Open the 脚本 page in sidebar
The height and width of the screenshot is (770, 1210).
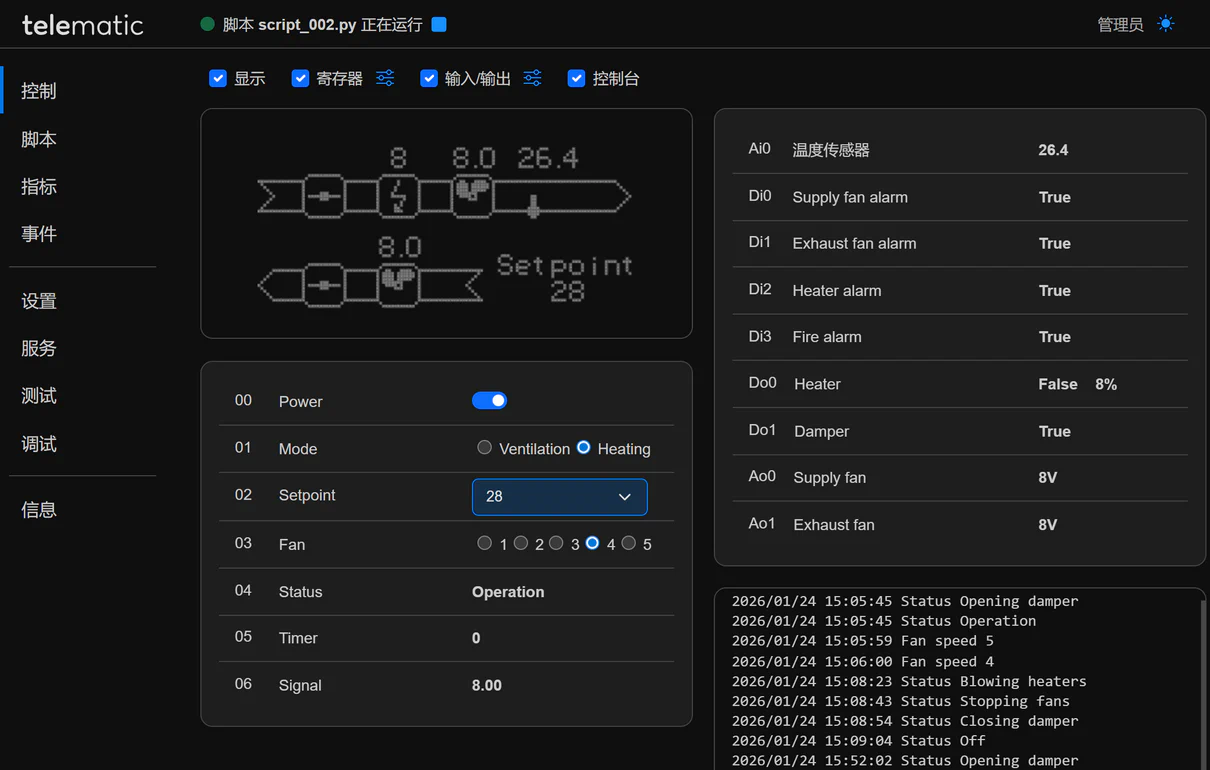click(x=39, y=139)
